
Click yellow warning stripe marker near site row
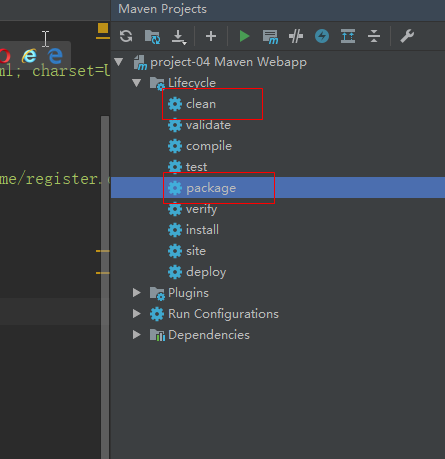[103, 251]
